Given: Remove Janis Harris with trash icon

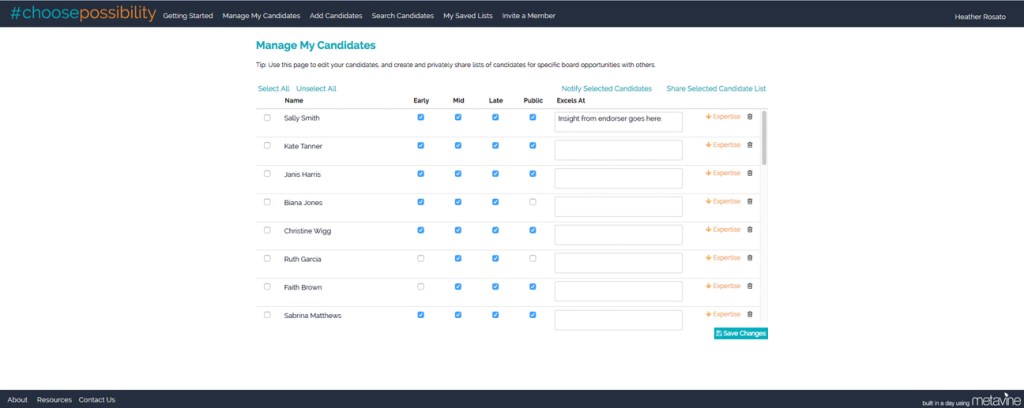Looking at the screenshot, I should point(750,173).
